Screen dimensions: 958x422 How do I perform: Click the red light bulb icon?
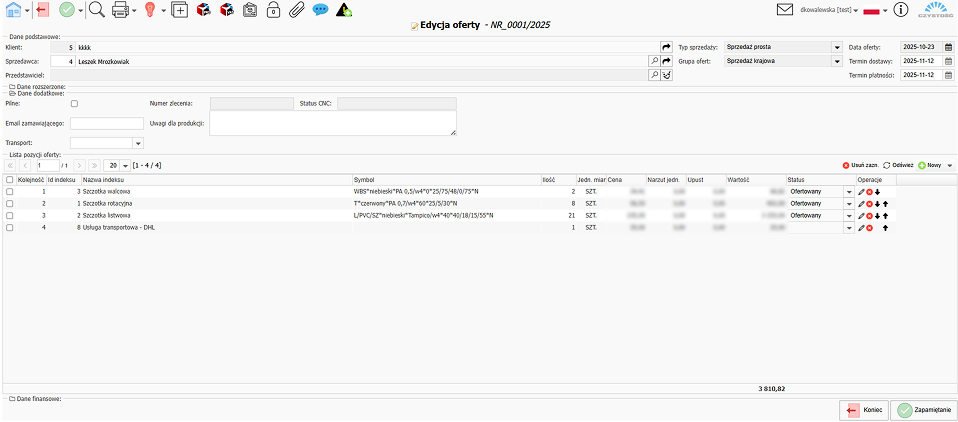[x=150, y=9]
